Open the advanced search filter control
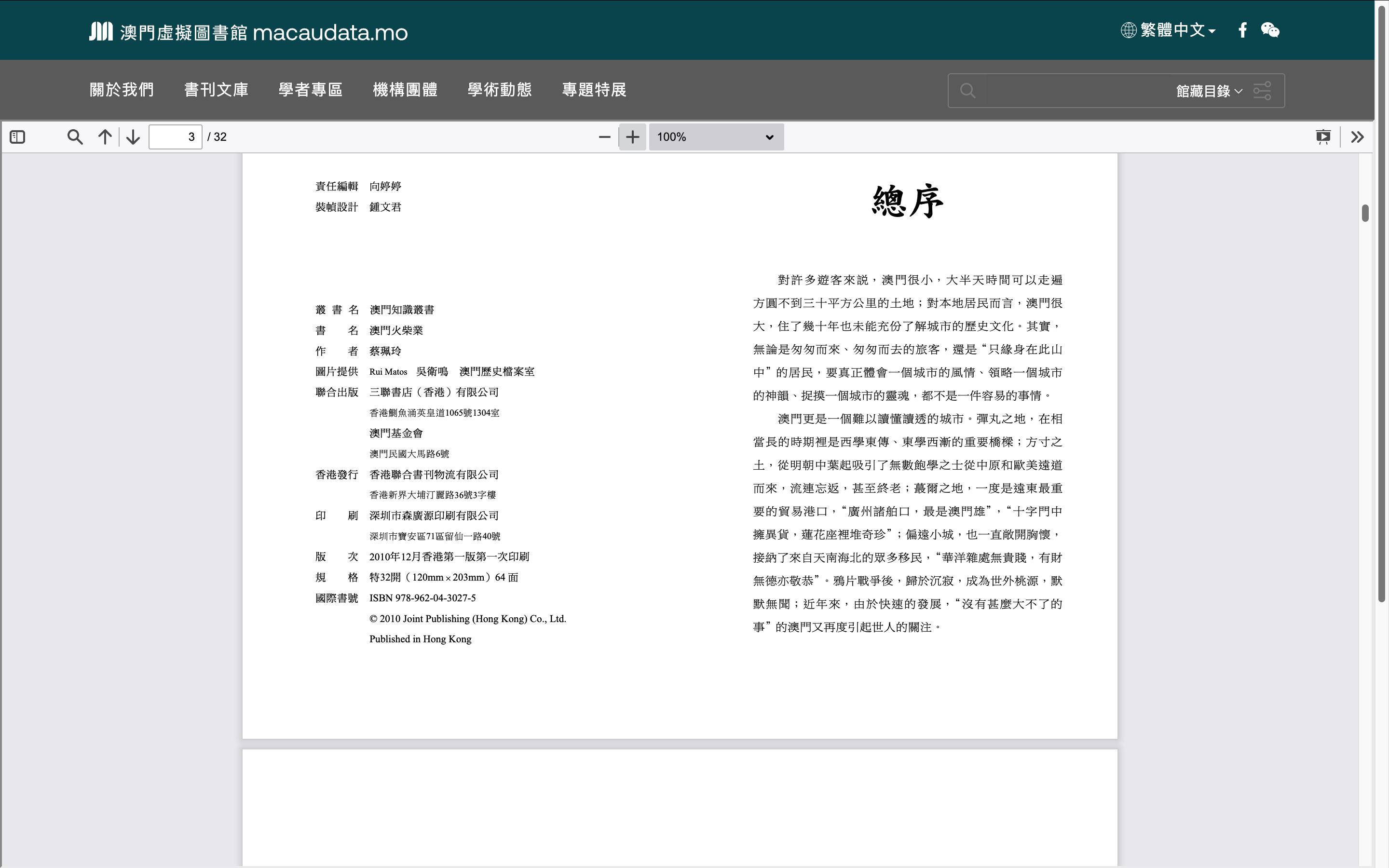The image size is (1389, 868). point(1262,90)
